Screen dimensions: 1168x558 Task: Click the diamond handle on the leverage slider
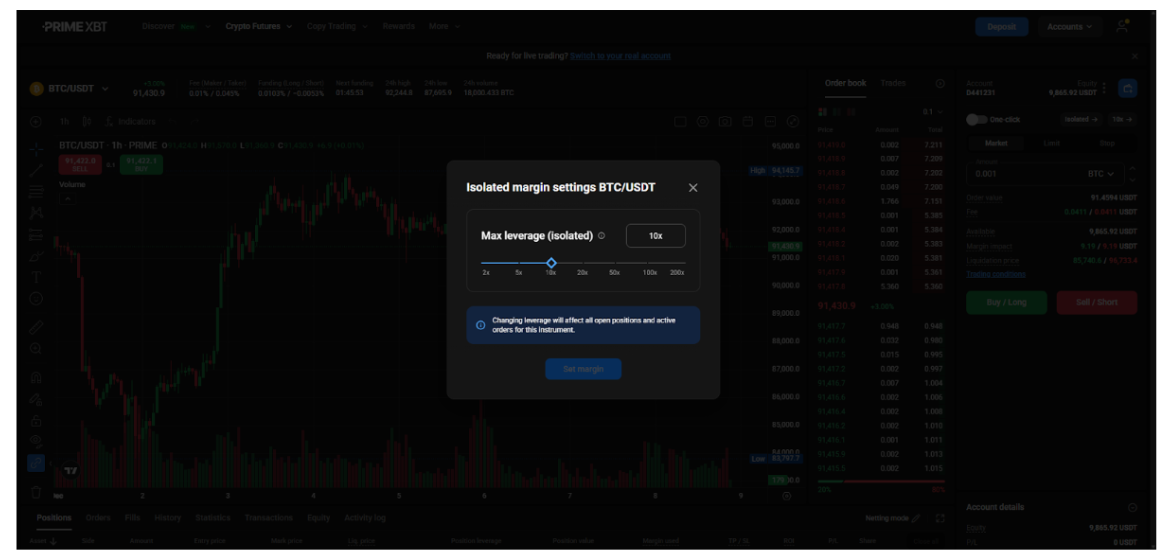(551, 263)
